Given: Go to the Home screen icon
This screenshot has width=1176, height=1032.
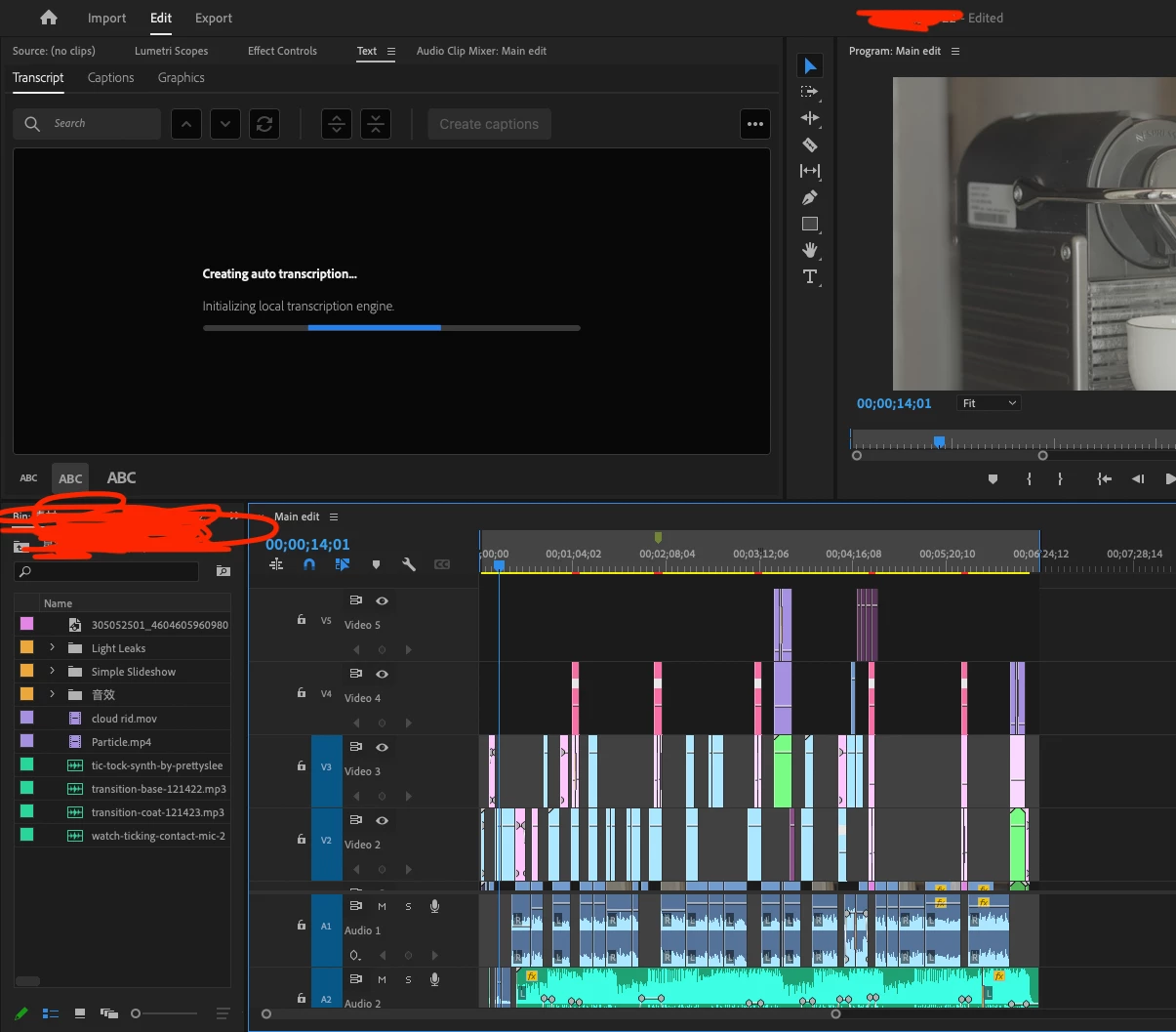Looking at the screenshot, I should (49, 18).
